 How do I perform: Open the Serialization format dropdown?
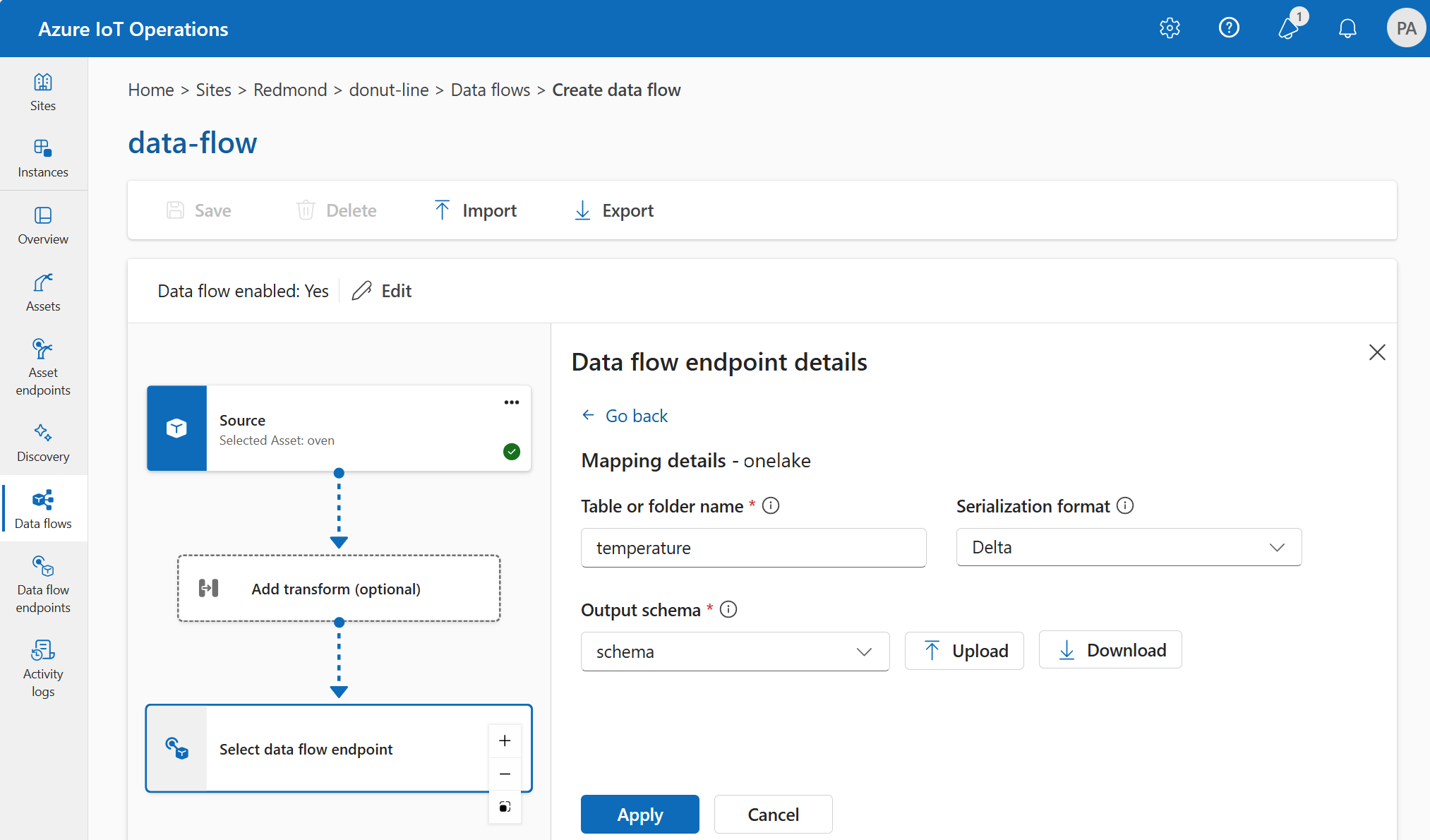[x=1128, y=547]
